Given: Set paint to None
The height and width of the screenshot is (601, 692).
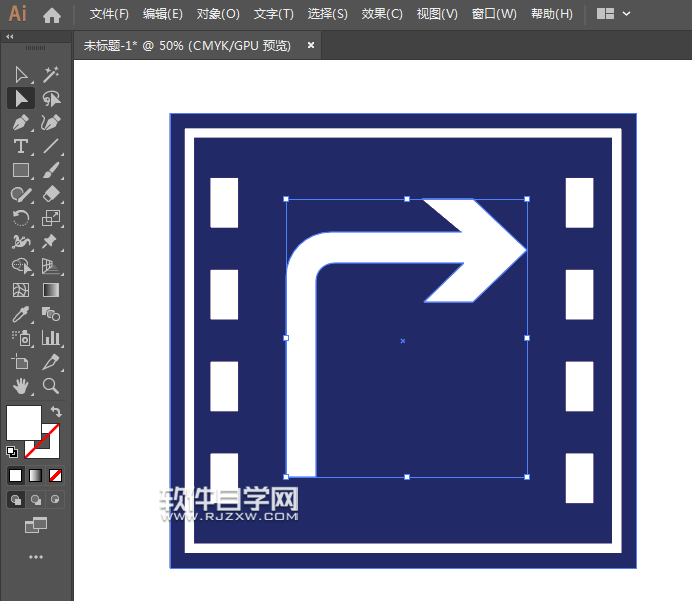Looking at the screenshot, I should tap(55, 475).
